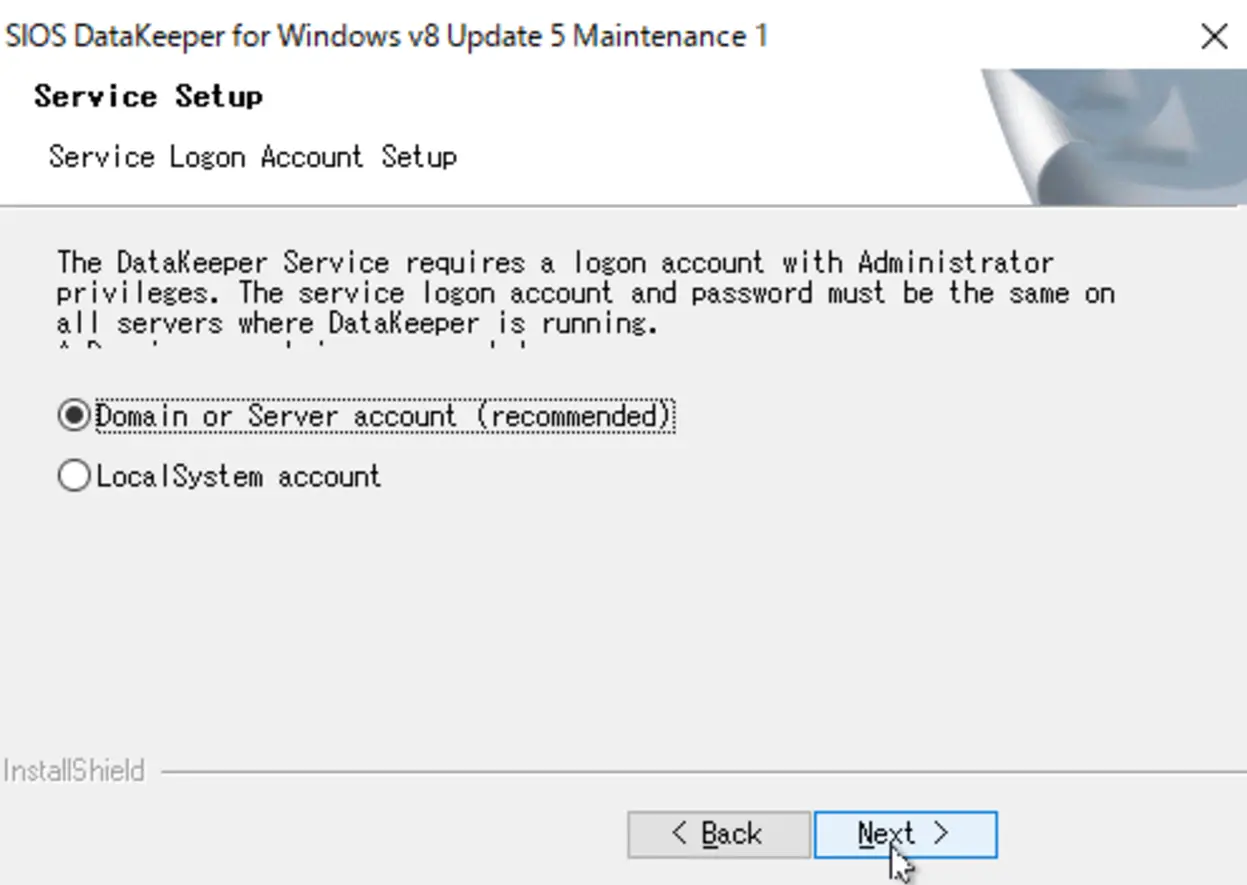Click the SIOS DataKeeper title bar text
Screen dimensions: 1247x885
click(386, 36)
